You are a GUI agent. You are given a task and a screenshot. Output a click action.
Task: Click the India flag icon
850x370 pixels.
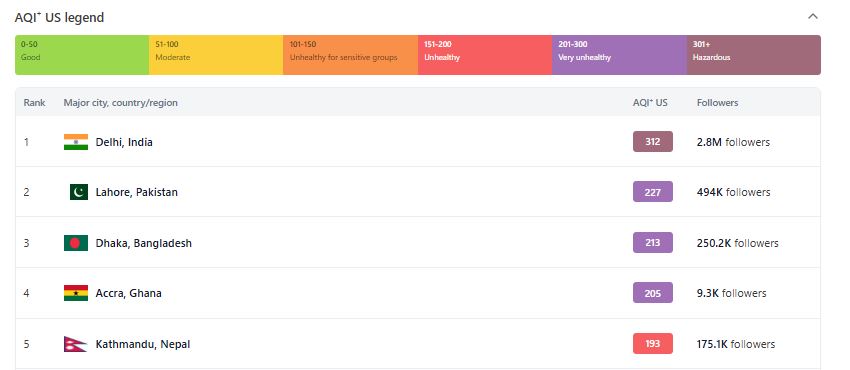[76, 142]
